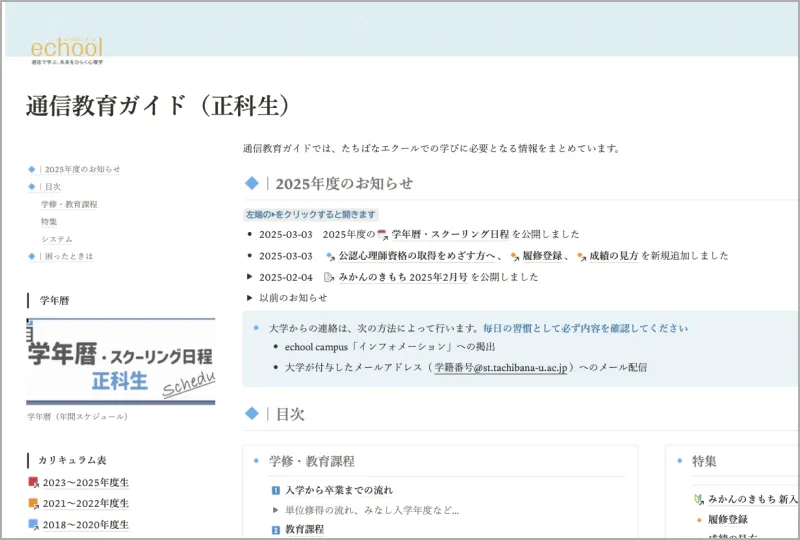Click the orange diamond before 履修登録 in 特集
800x540 pixels.
pos(699,520)
